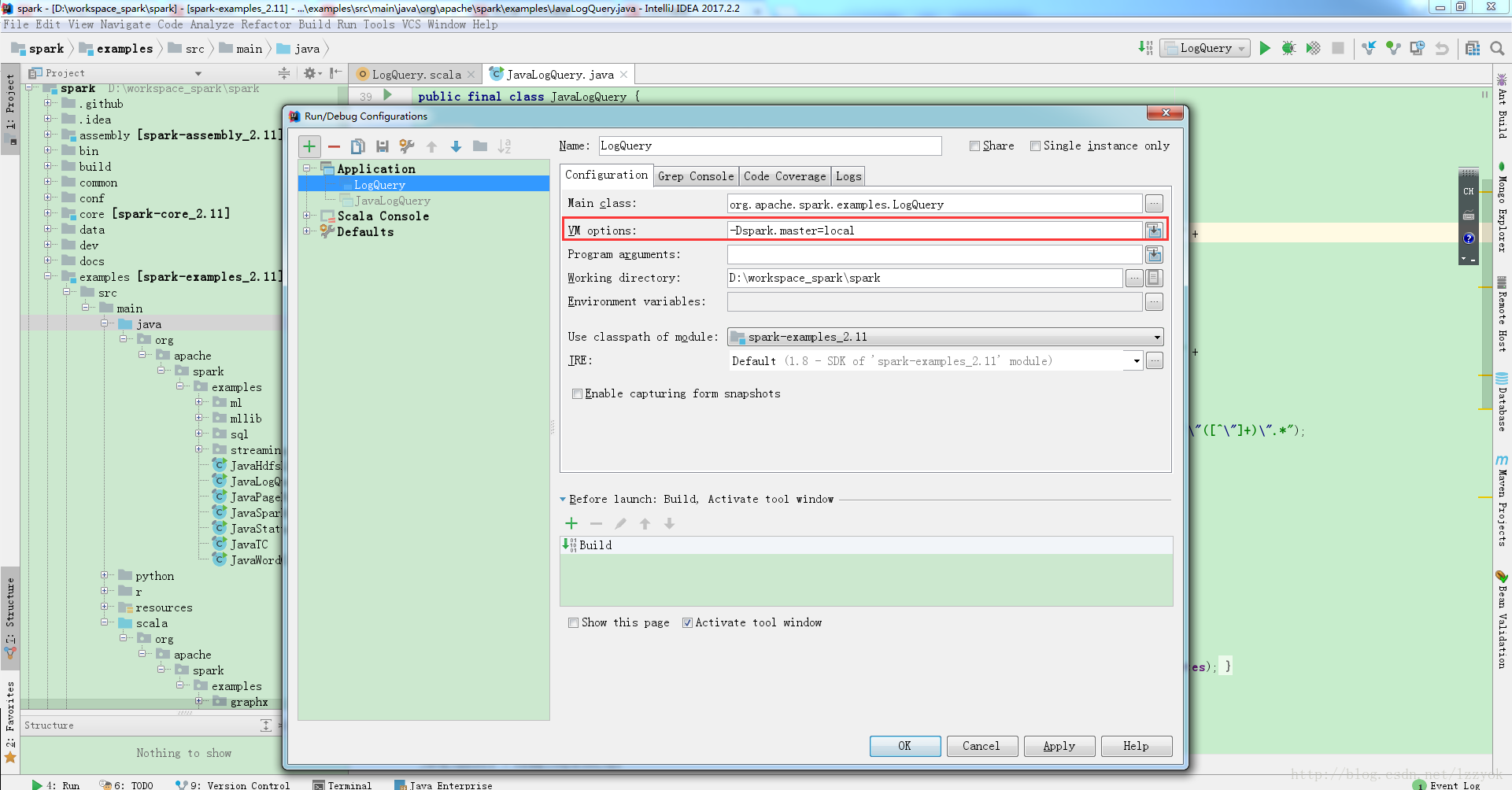Open Maven Projects side tool window
This screenshot has width=1512, height=790.
click(x=1502, y=500)
